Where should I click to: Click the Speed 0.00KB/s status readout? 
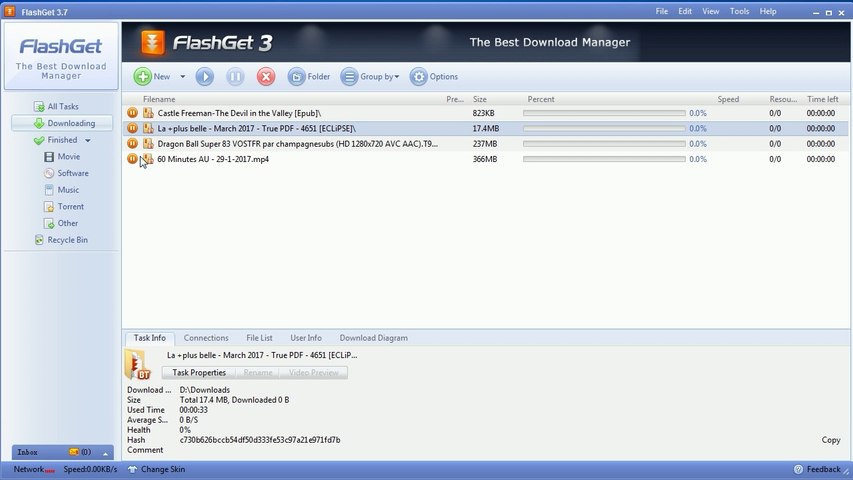pos(90,469)
